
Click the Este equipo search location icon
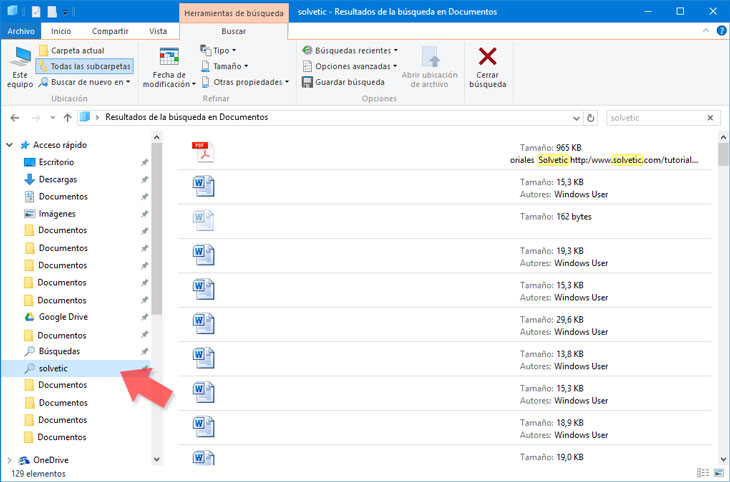20,68
